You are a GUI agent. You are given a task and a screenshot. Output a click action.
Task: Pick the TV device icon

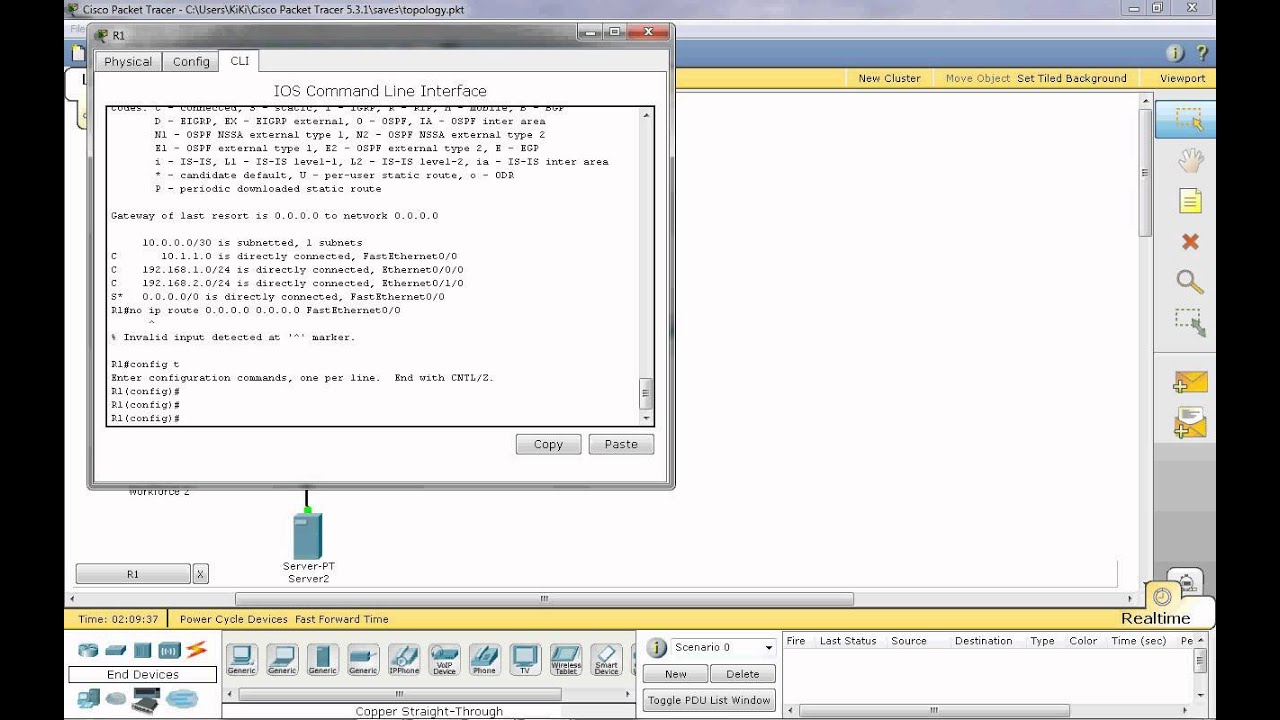(525, 660)
